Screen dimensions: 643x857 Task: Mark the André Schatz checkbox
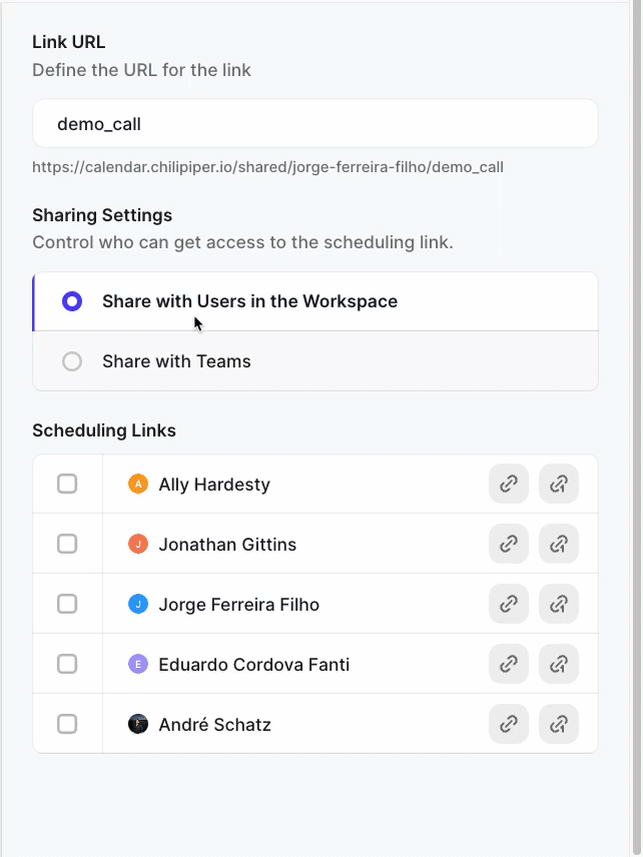pos(67,724)
